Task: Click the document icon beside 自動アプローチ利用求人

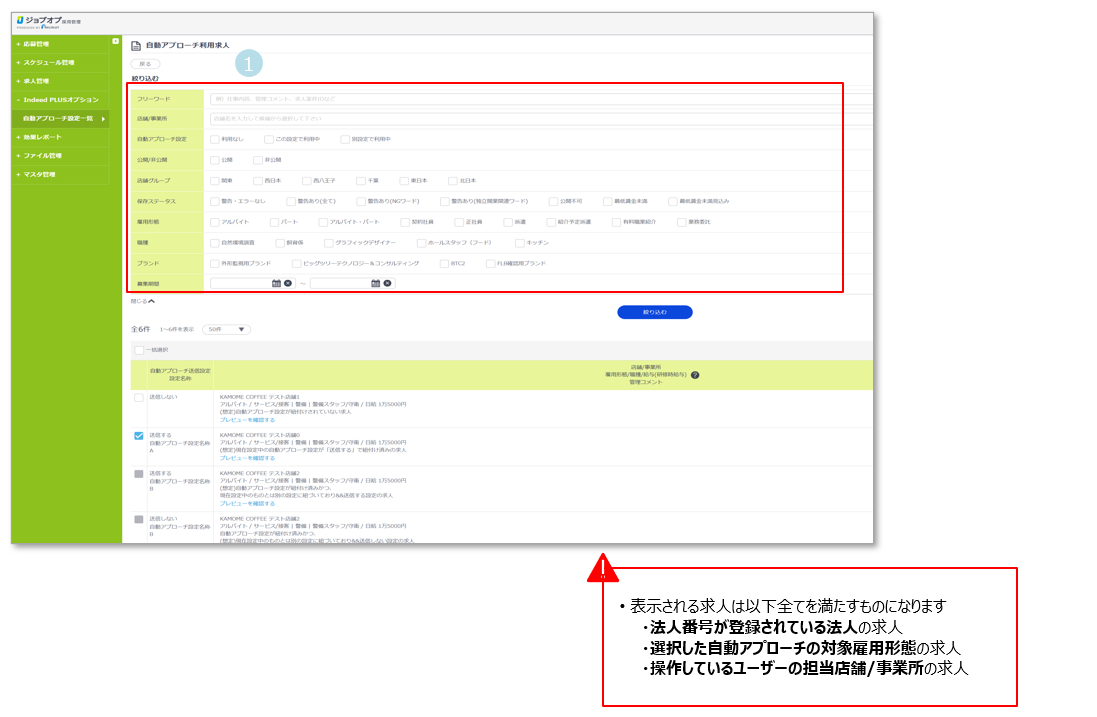Action: click(136, 43)
